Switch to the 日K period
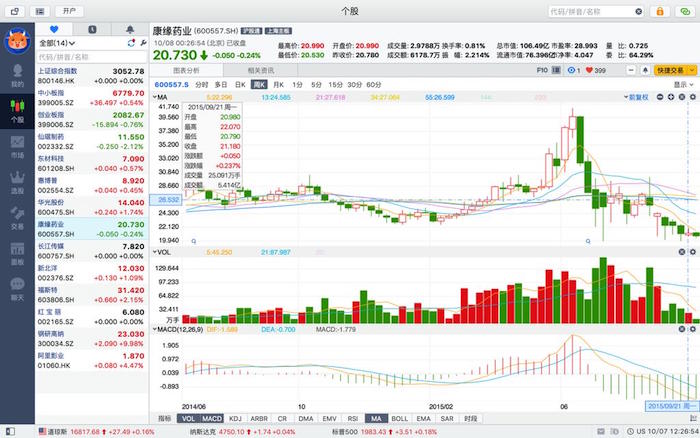The height and width of the screenshot is (438, 700). [x=240, y=84]
